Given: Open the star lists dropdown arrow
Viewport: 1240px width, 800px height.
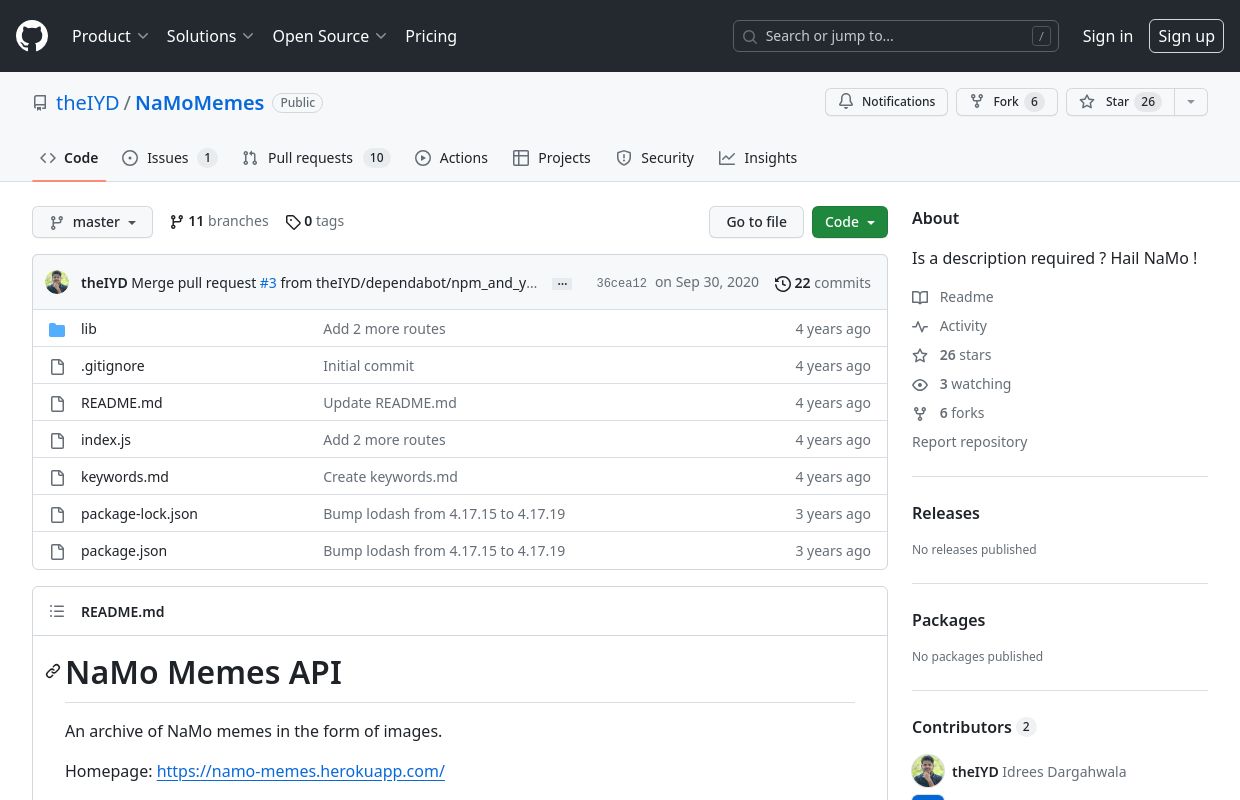Looking at the screenshot, I should coord(1190,102).
